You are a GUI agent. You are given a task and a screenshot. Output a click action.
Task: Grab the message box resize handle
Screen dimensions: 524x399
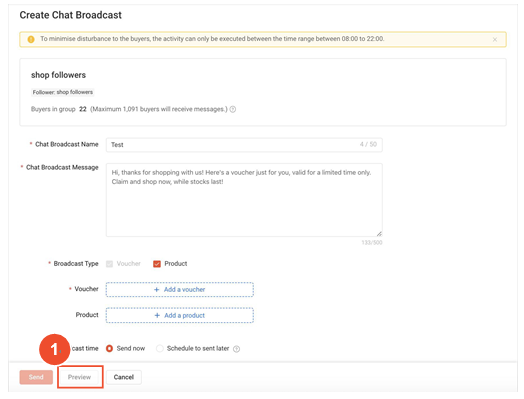[x=379, y=234]
